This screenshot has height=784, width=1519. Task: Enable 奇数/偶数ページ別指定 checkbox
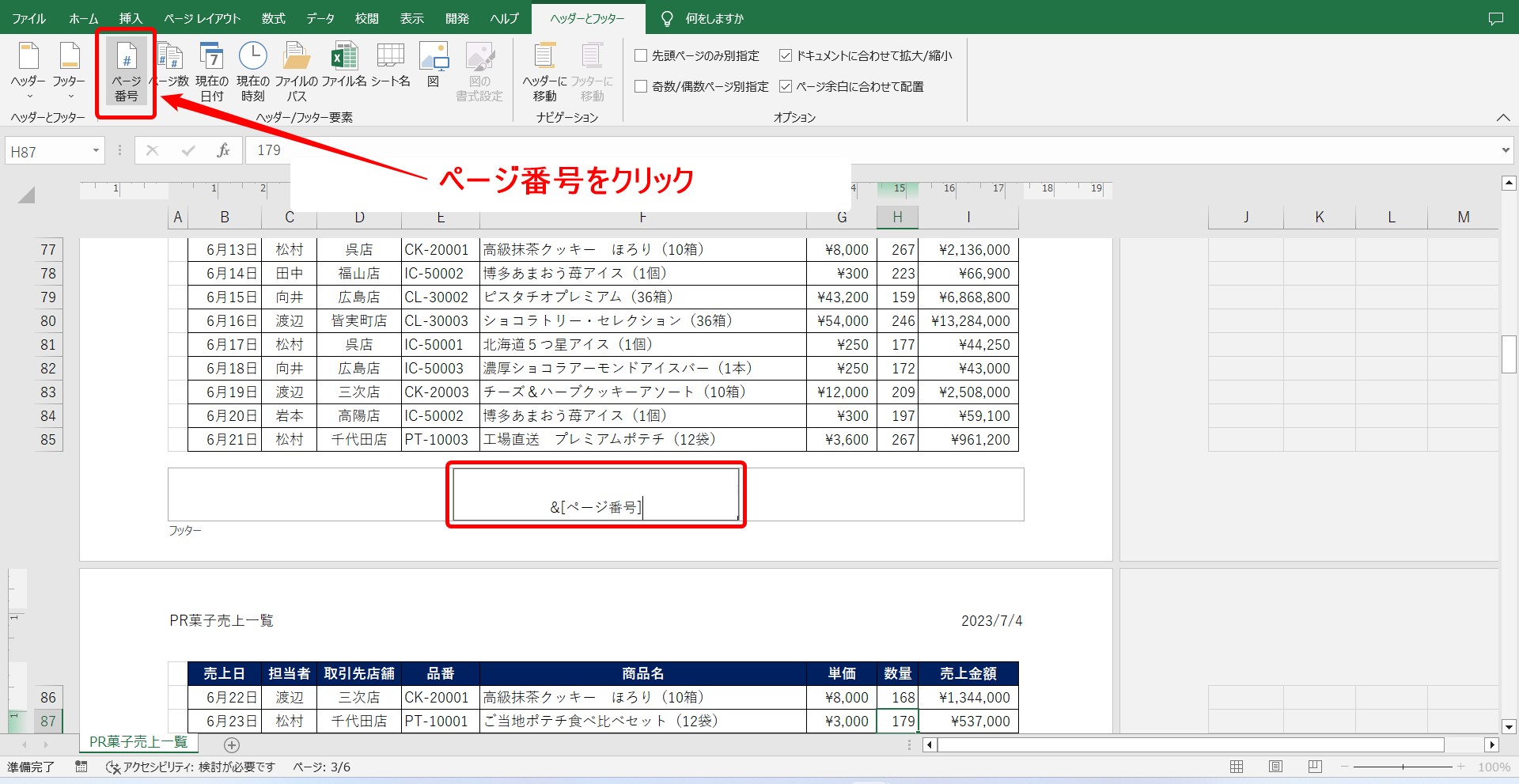click(x=642, y=87)
